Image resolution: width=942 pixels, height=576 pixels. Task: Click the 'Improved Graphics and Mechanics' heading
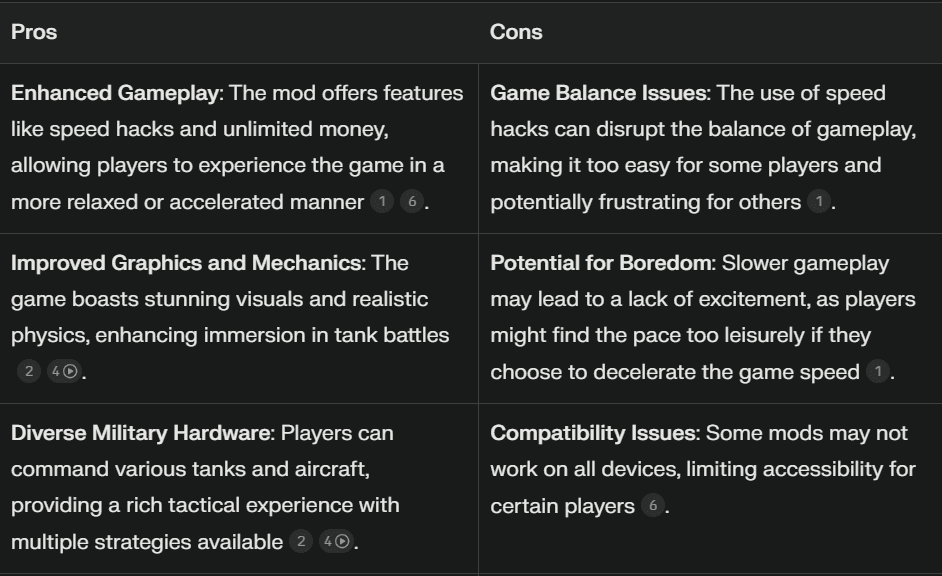point(186,263)
